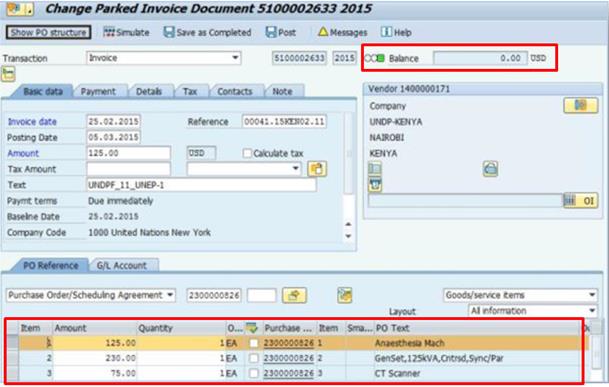
Task: Open PO link in CT Scanner row
Action: point(289,373)
